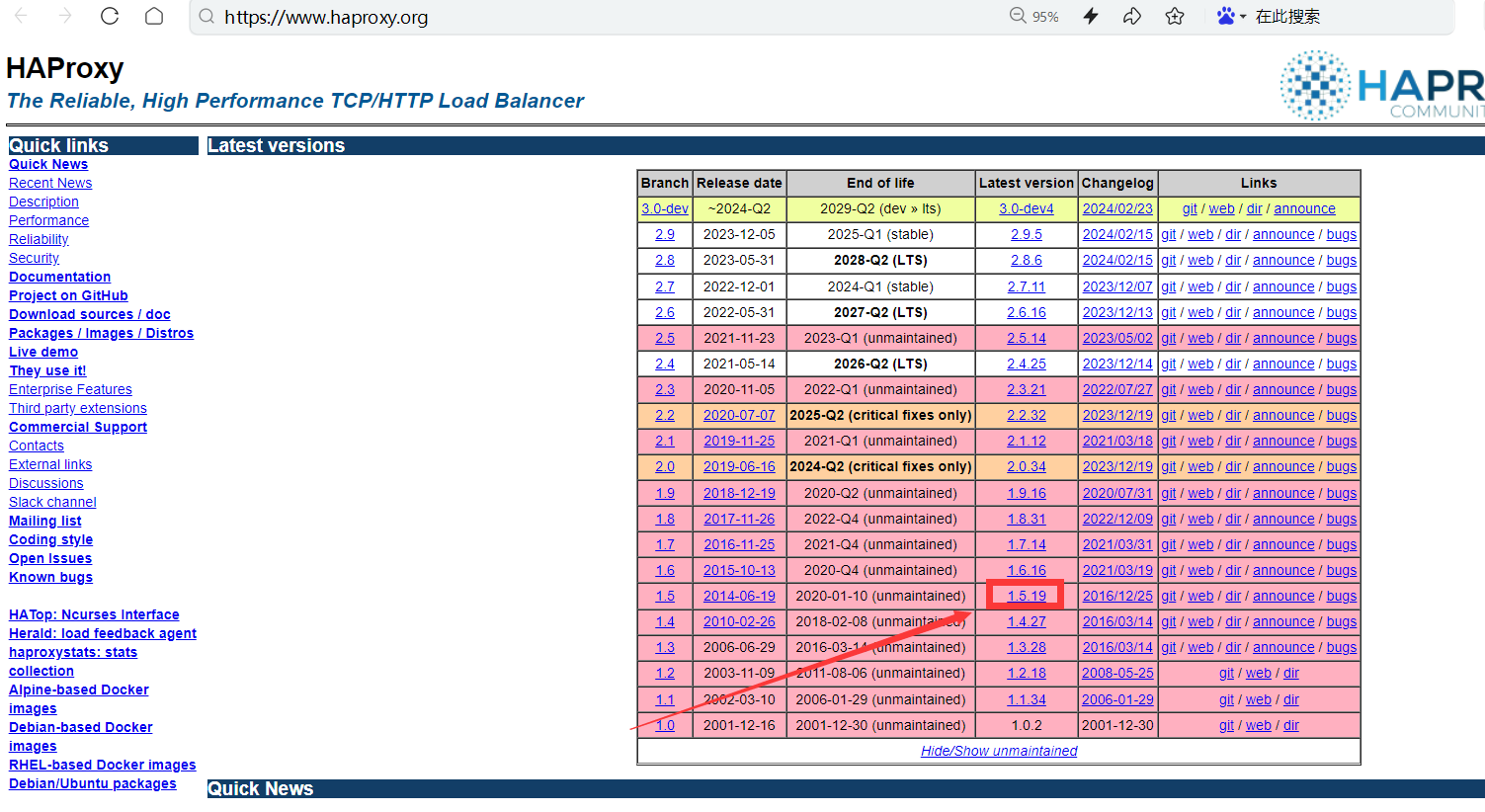This screenshot has height=812, width=1485.
Task: Select the 1.0.2 latest version text
Action: coord(1027,725)
